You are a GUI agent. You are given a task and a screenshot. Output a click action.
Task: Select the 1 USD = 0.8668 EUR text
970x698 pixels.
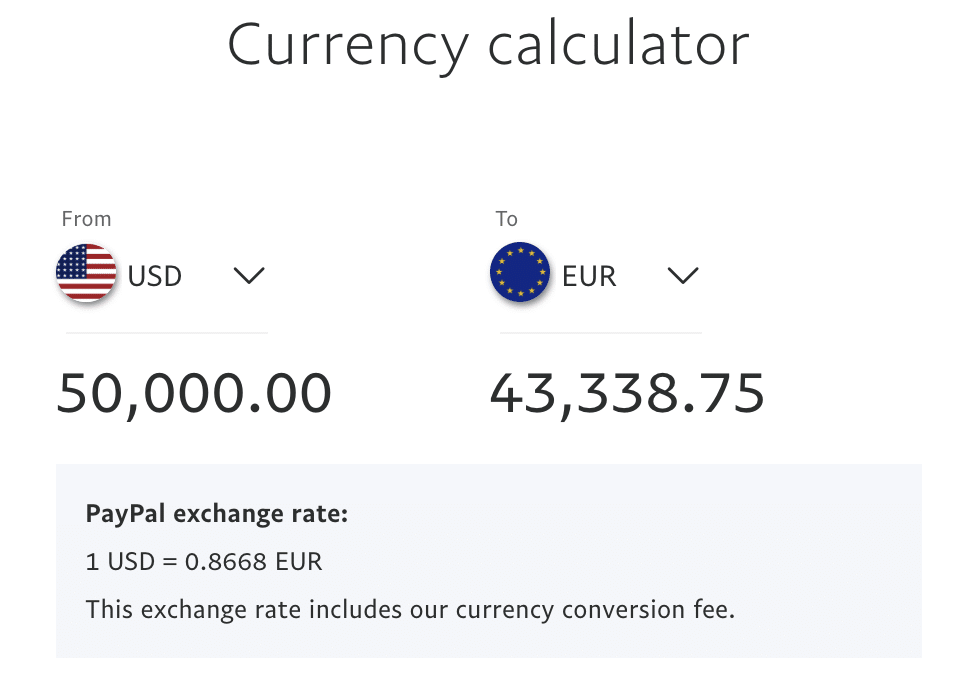204,562
